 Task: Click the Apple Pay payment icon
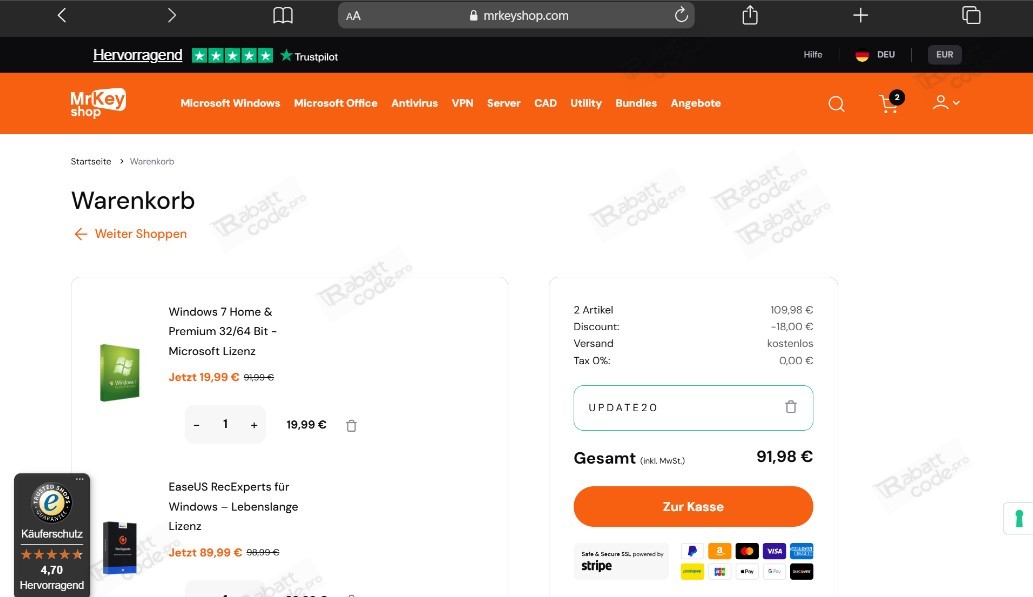click(747, 571)
